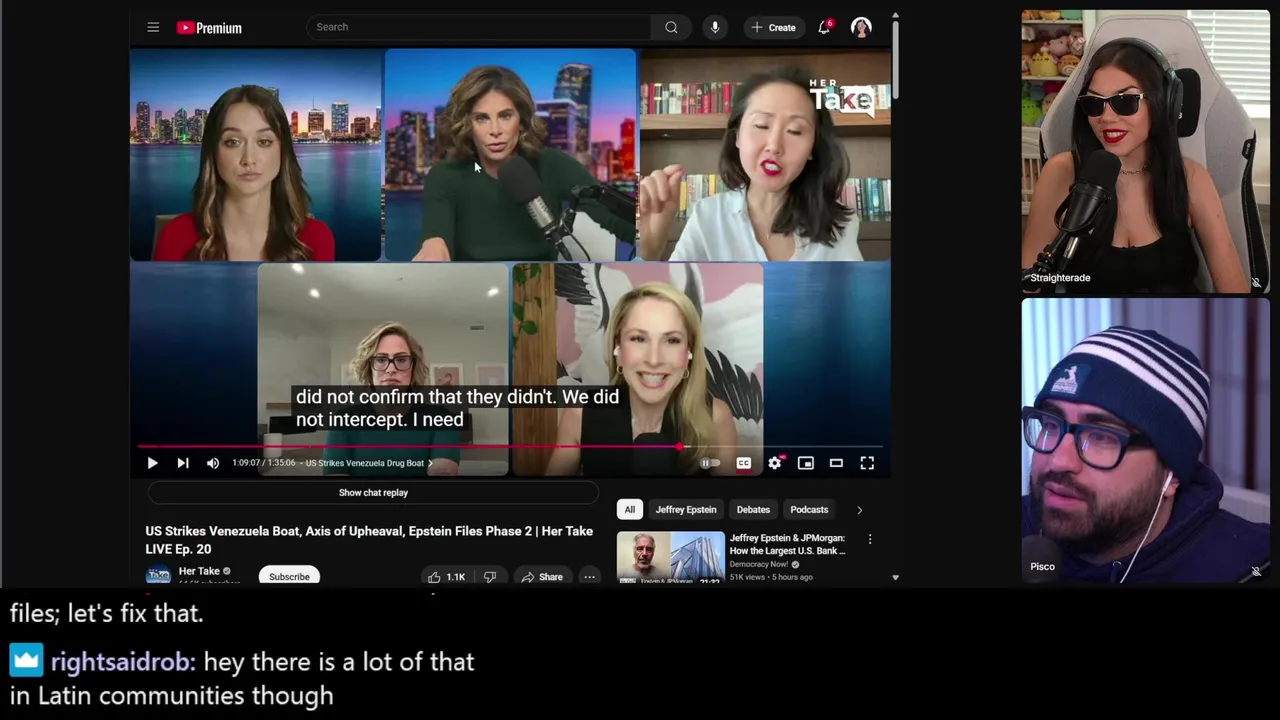Open the Her Take channel name link
The width and height of the screenshot is (1280, 720).
click(199, 571)
